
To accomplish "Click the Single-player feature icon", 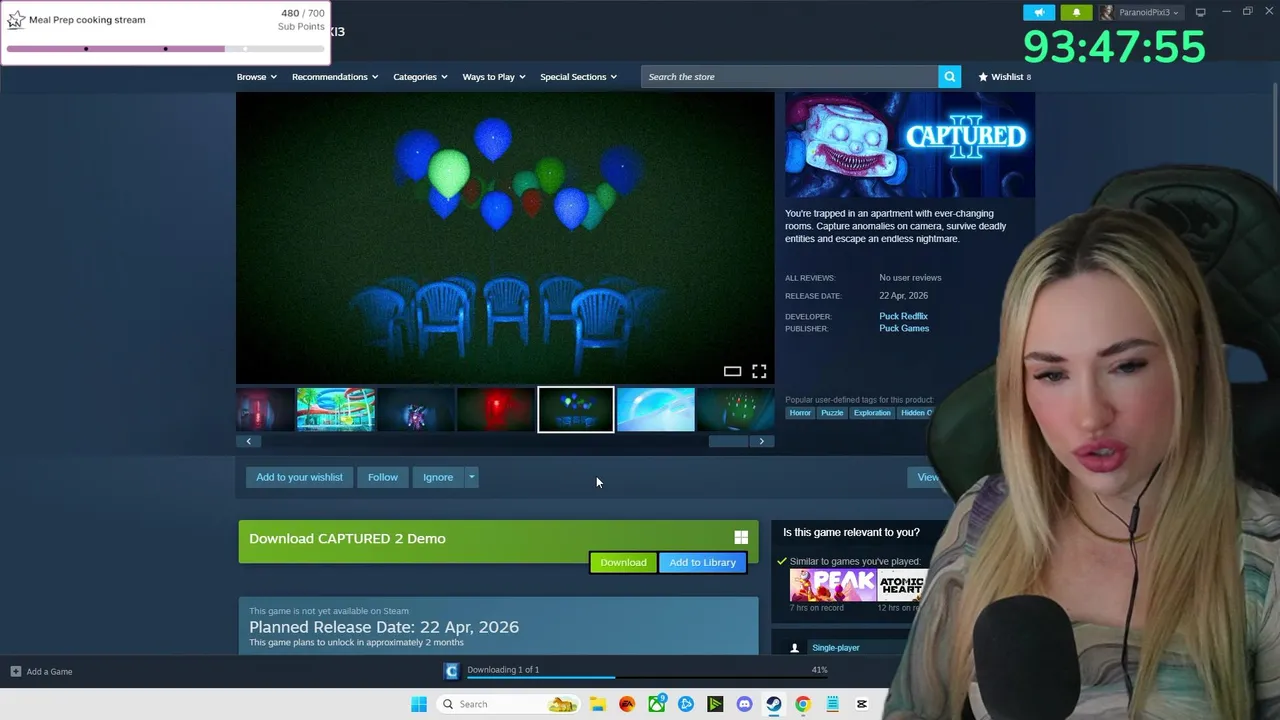I will (x=795, y=648).
